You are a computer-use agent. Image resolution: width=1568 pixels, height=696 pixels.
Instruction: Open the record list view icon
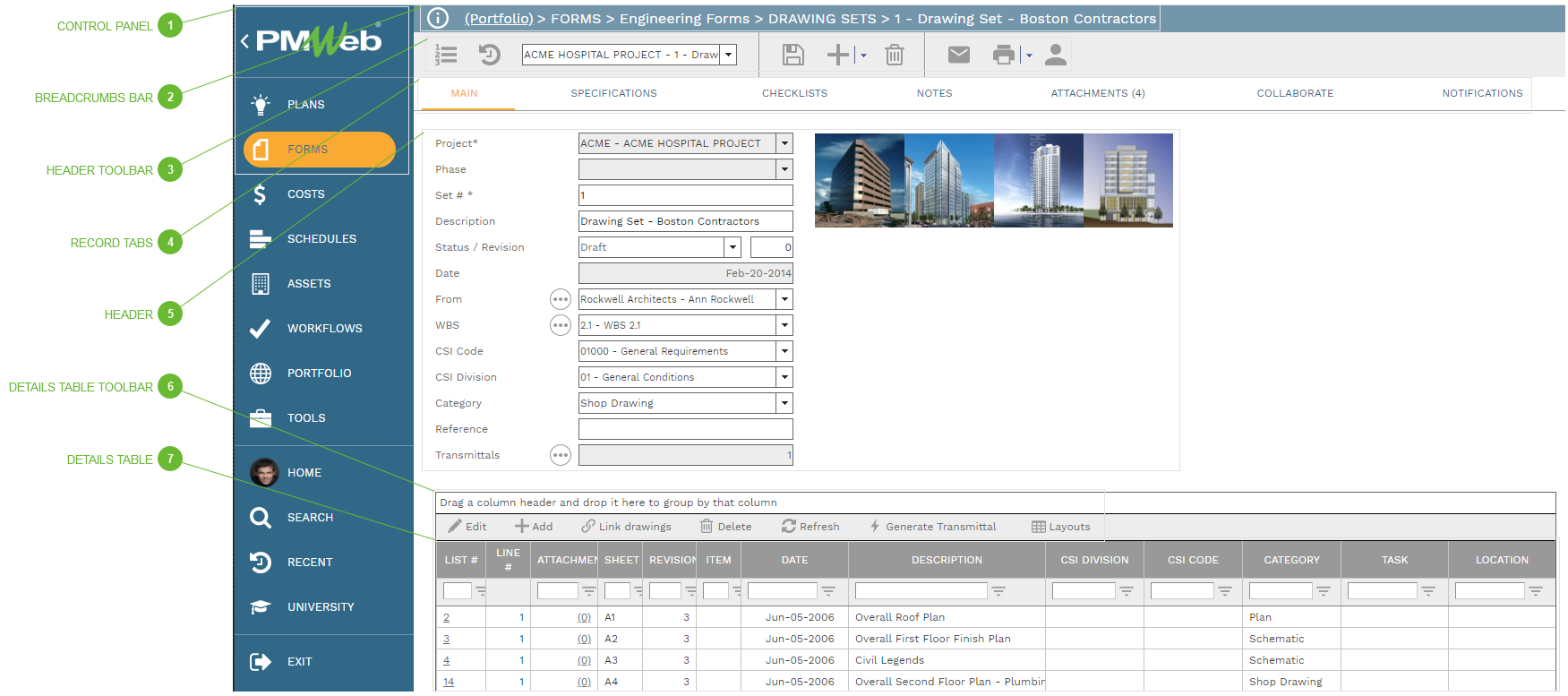pyautogui.click(x=446, y=55)
